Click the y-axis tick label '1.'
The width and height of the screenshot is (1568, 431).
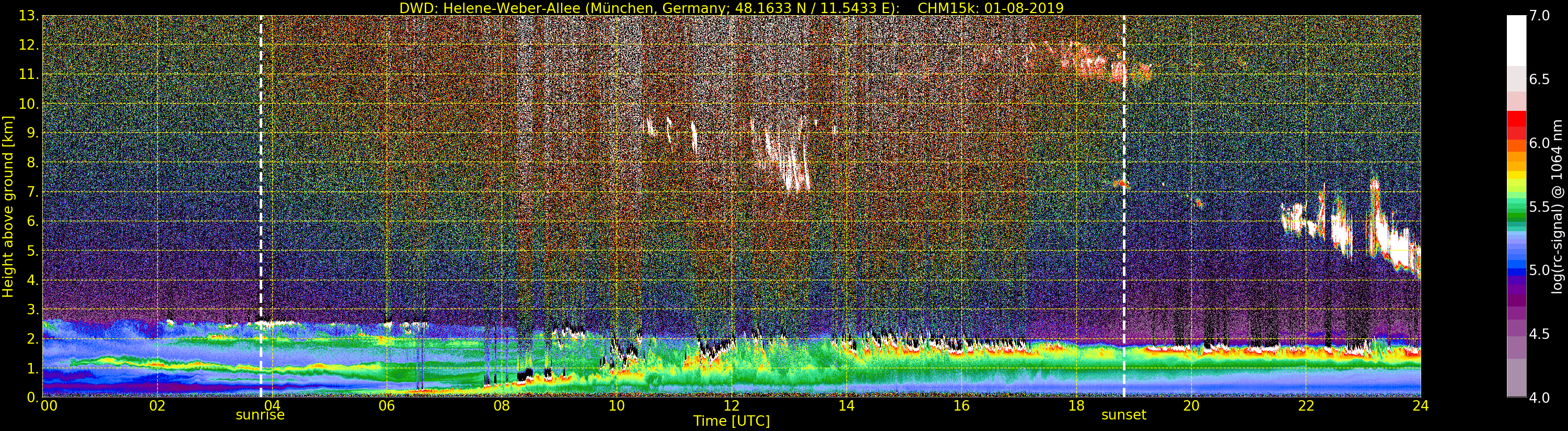32,368
